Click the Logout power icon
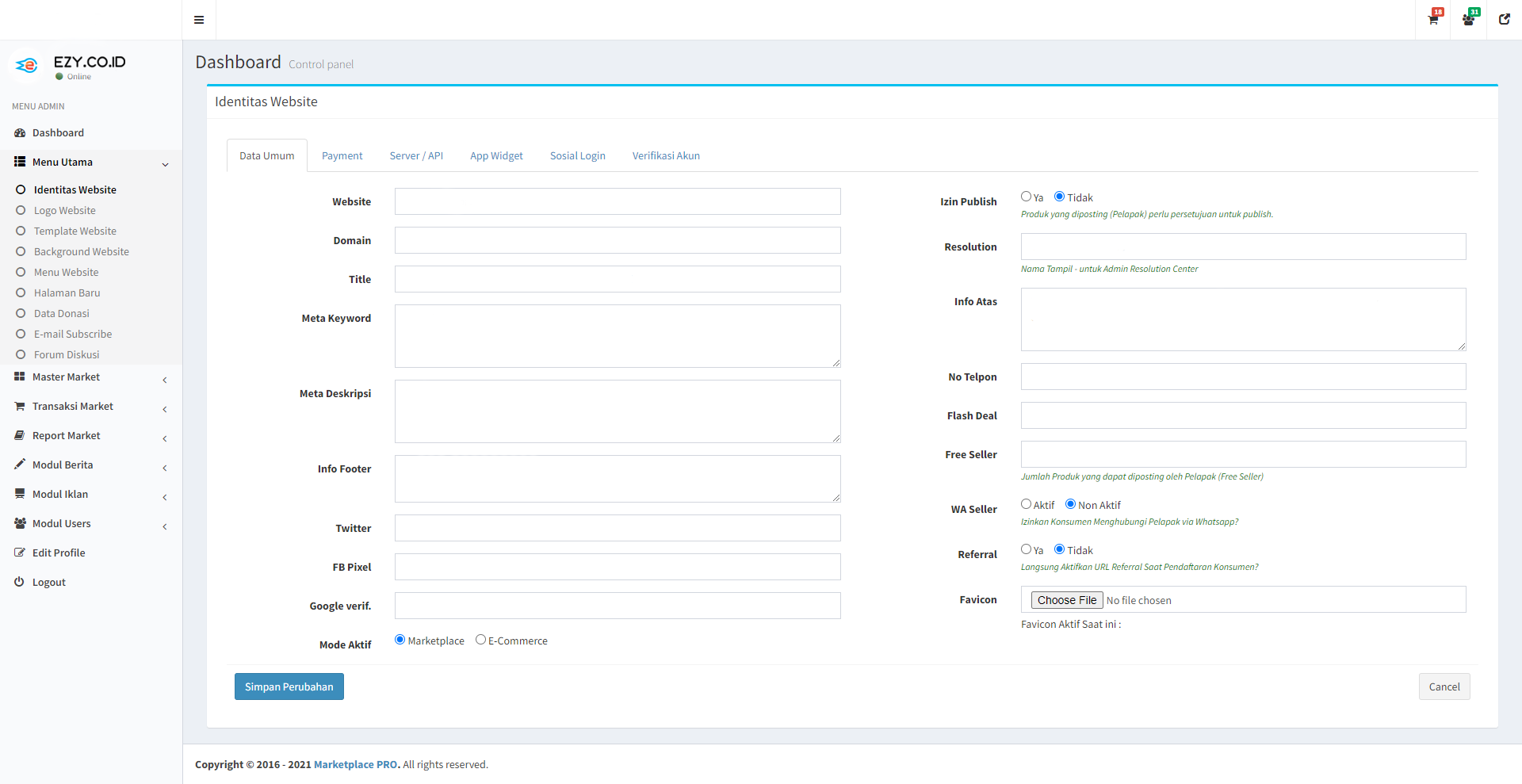Viewport: 1522px width, 784px height. (20, 582)
